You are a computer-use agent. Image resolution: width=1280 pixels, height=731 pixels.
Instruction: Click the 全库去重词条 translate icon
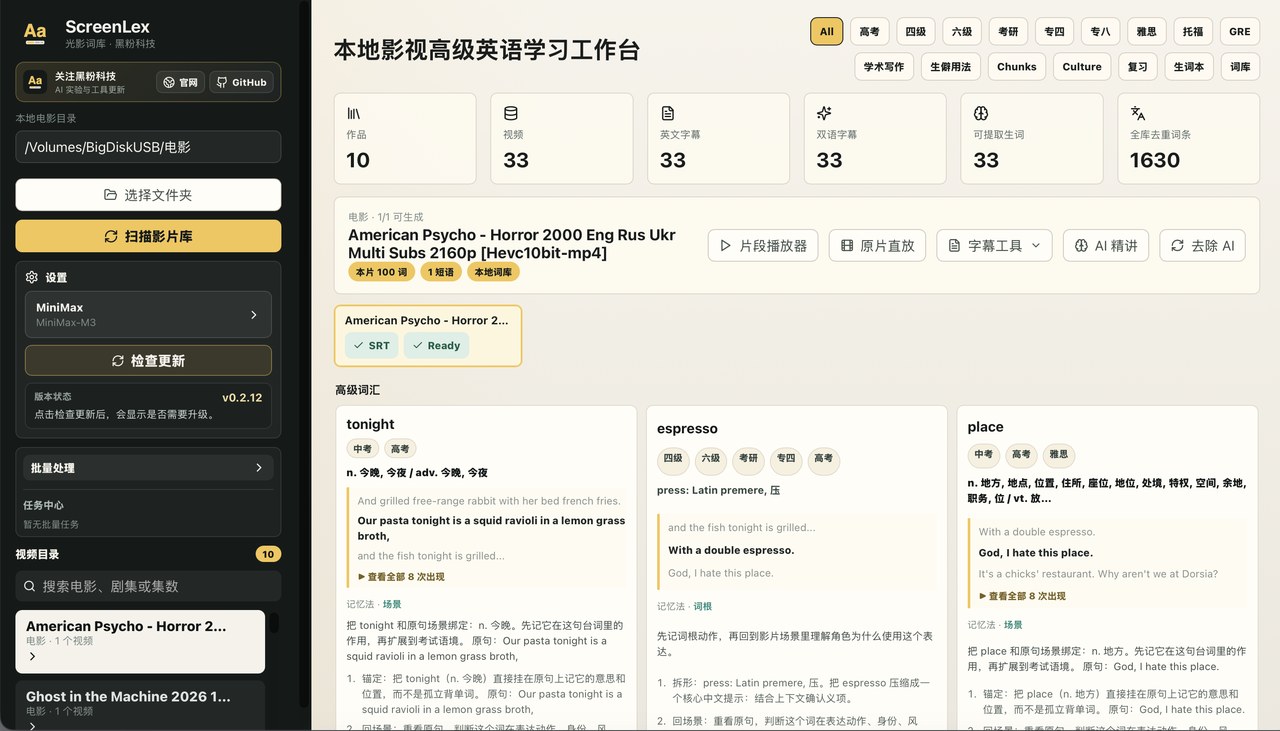point(1138,113)
